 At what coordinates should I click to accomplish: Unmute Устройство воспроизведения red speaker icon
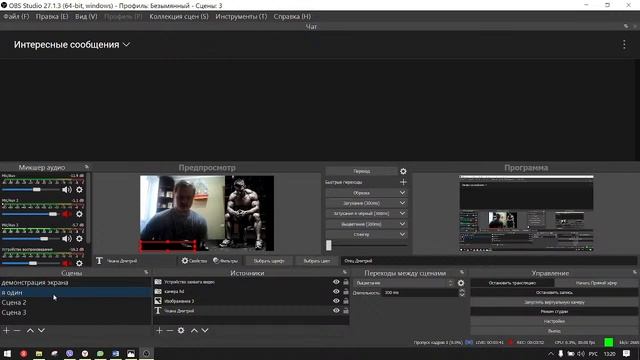pyautogui.click(x=67, y=263)
